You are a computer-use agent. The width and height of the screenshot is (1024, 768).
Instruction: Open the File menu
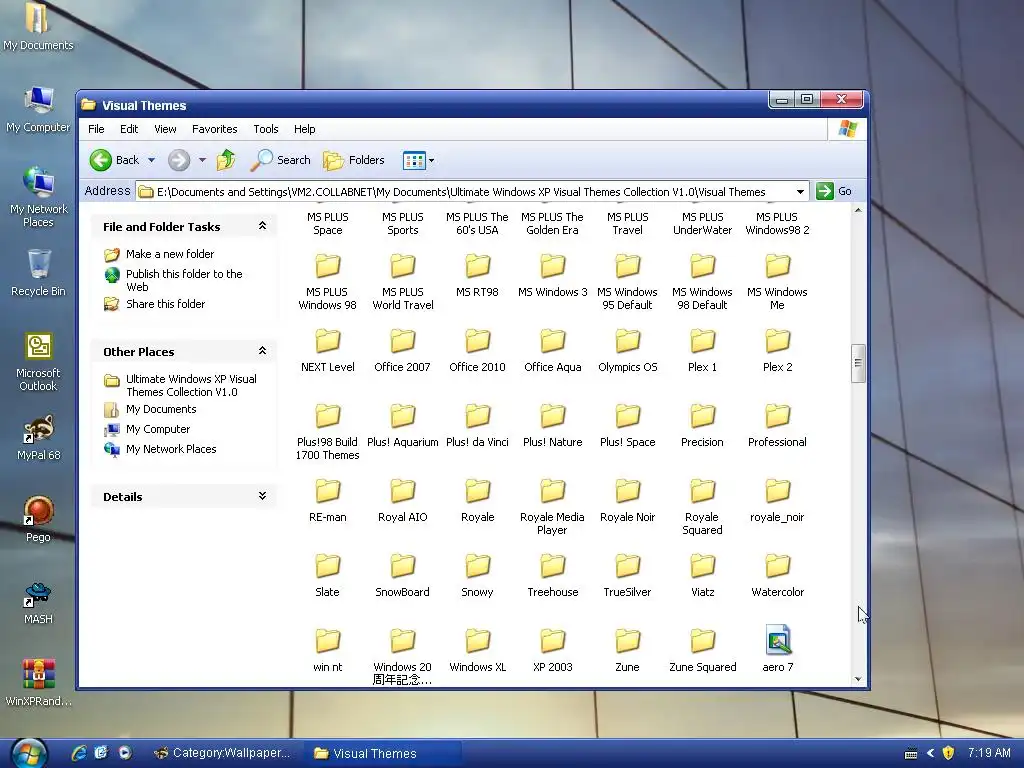[x=96, y=129]
